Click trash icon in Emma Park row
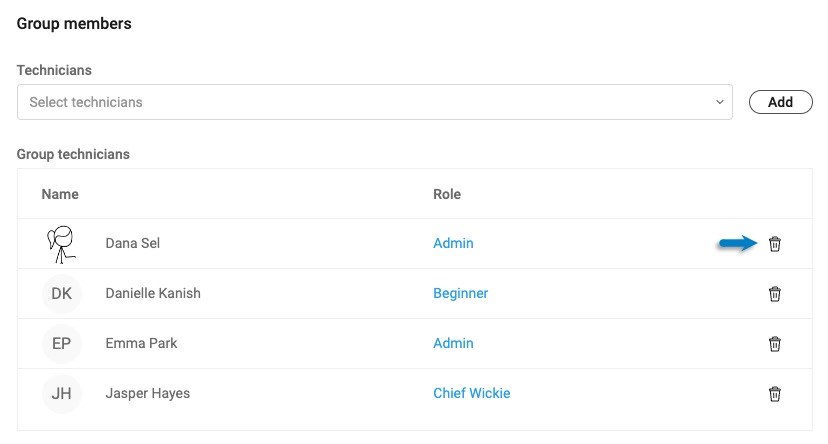Image resolution: width=828 pixels, height=444 pixels. coord(774,344)
